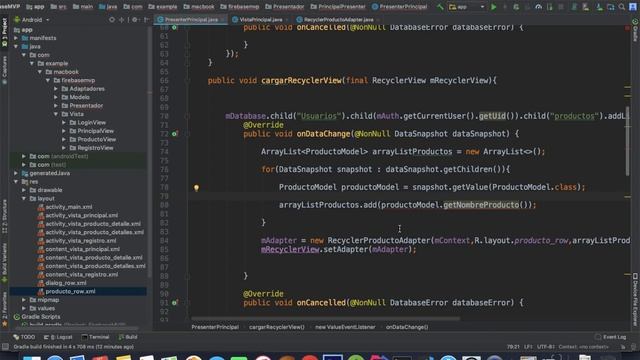Click the AVD Manager icon in toolbar
The width and height of the screenshot is (640, 360).
586,7
